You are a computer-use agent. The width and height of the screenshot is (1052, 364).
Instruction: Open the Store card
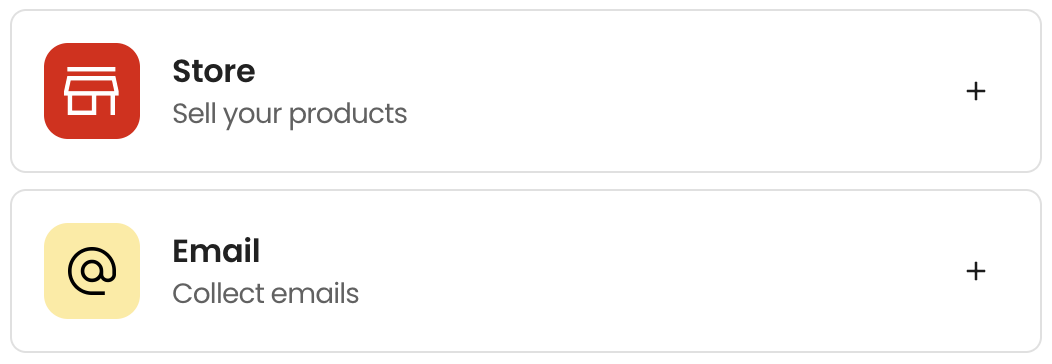526,91
